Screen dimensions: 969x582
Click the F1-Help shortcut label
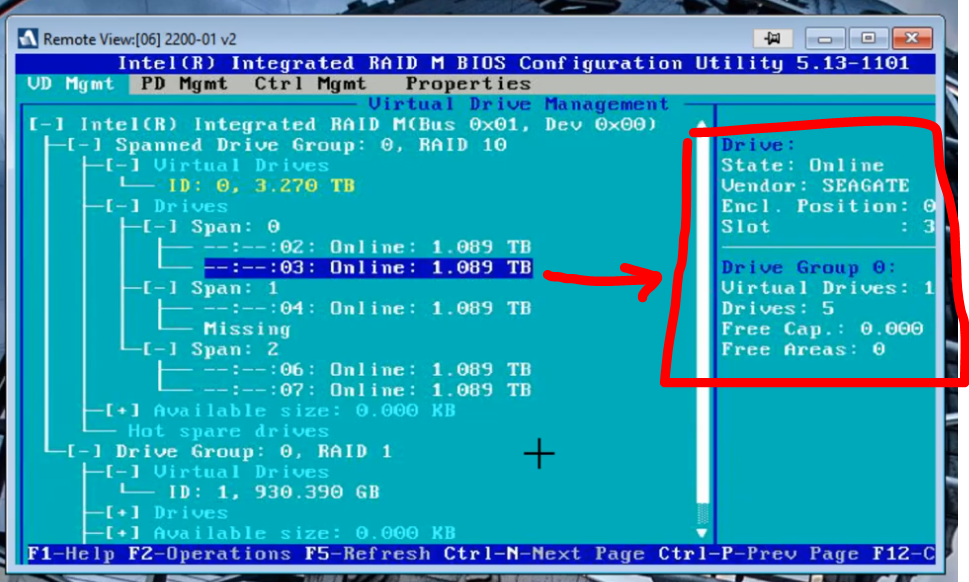click(72, 554)
